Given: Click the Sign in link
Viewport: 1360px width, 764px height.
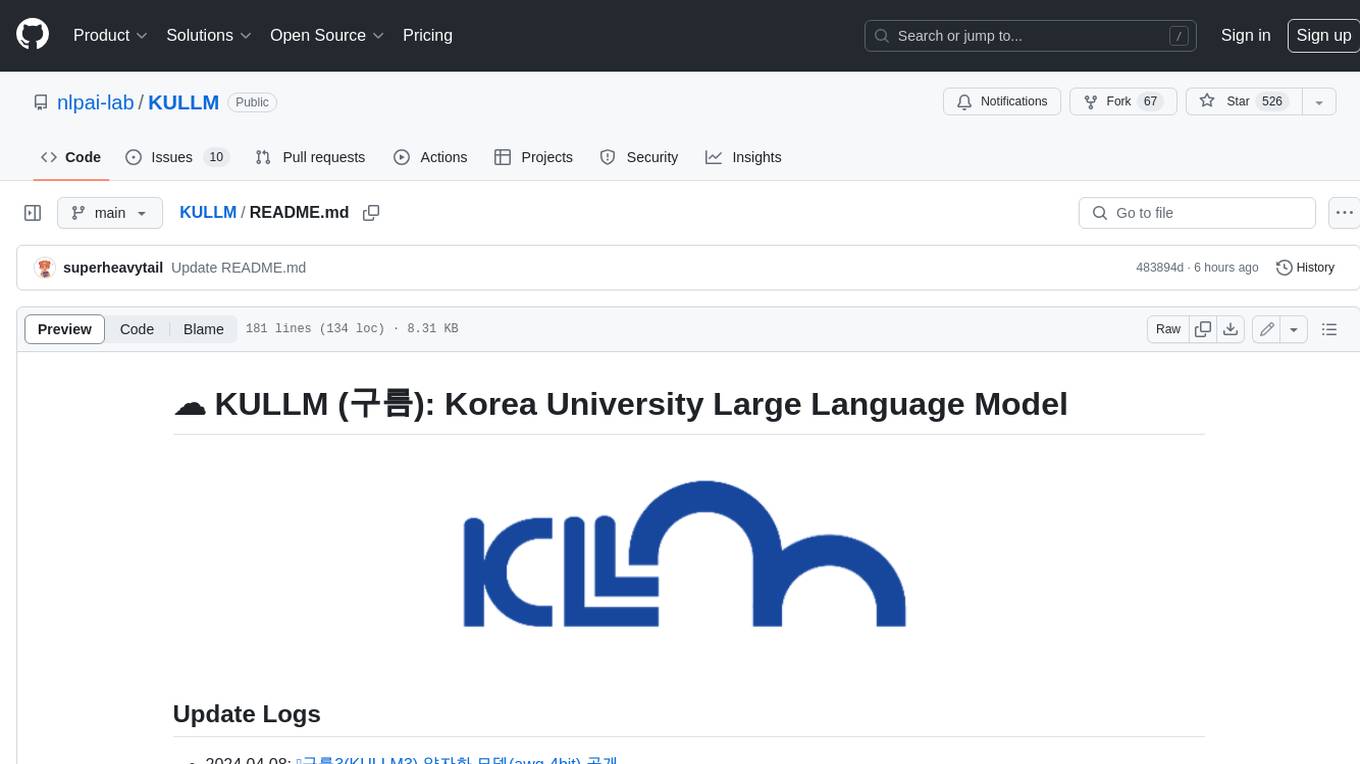Looking at the screenshot, I should click(1245, 35).
